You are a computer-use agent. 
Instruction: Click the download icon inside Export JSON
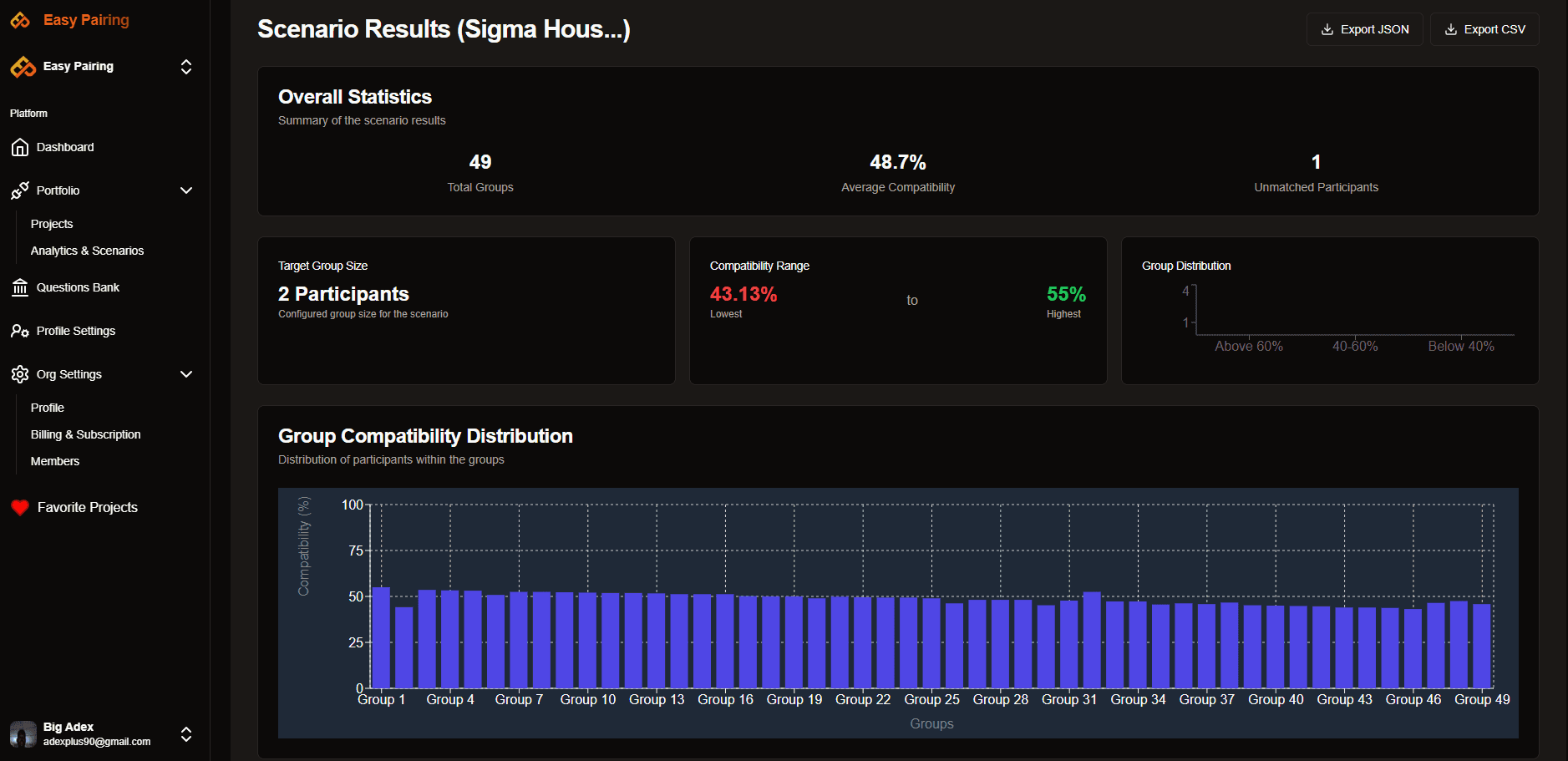pos(1326,29)
